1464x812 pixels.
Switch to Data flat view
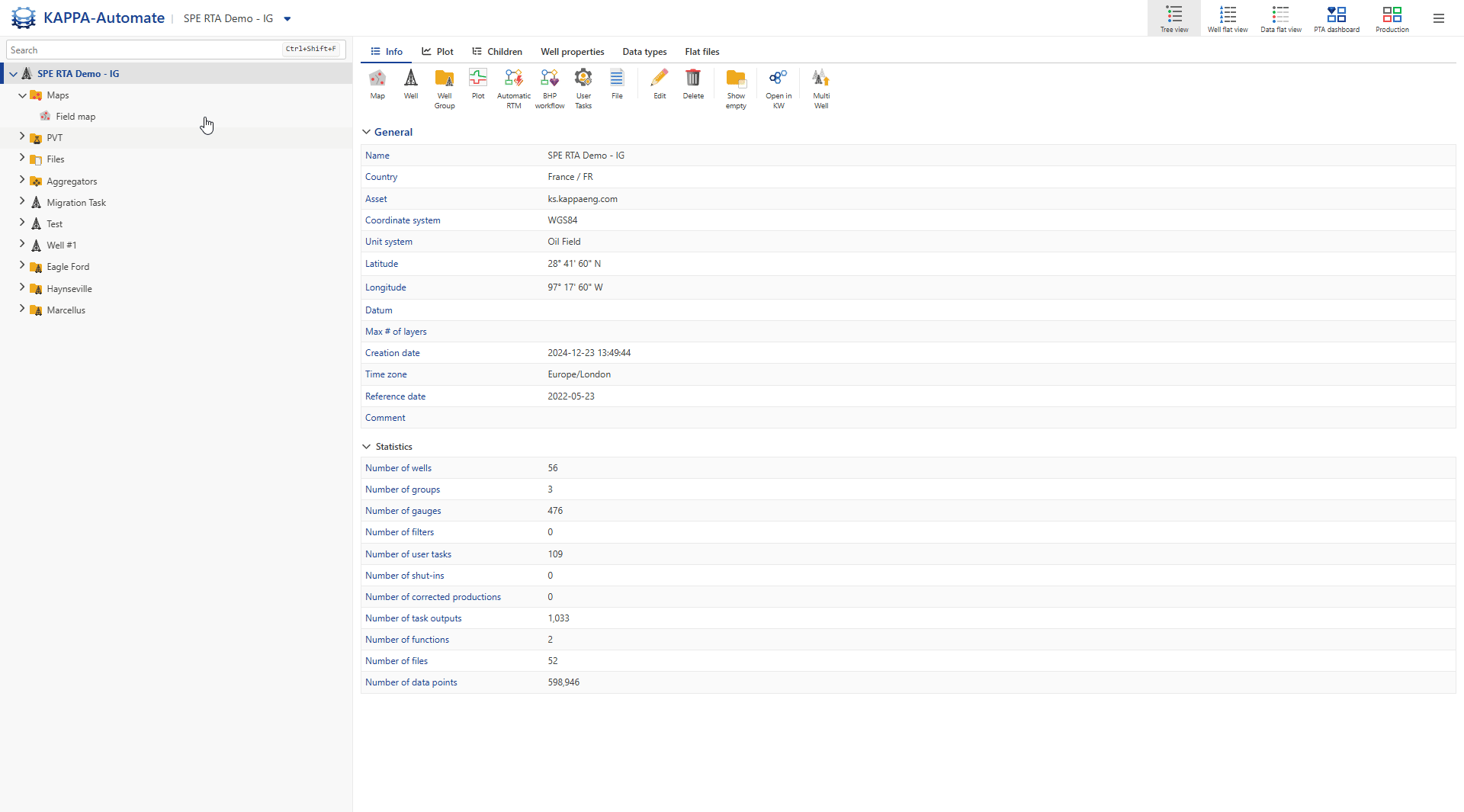pyautogui.click(x=1281, y=18)
